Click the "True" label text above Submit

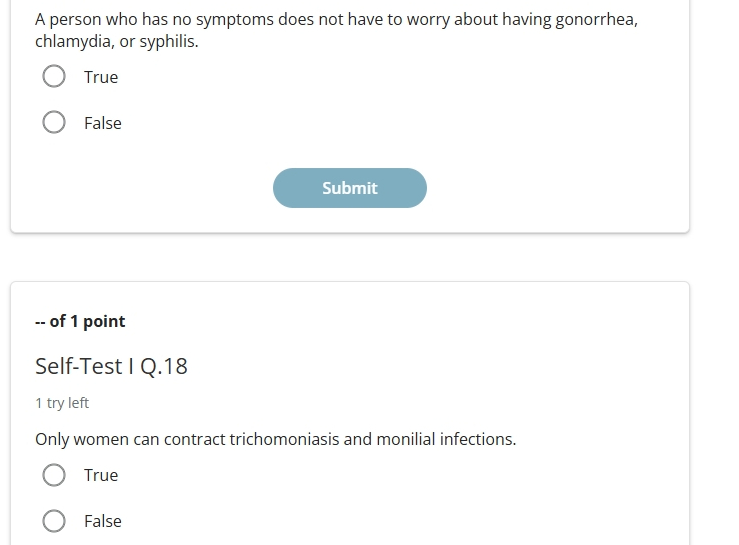101,77
